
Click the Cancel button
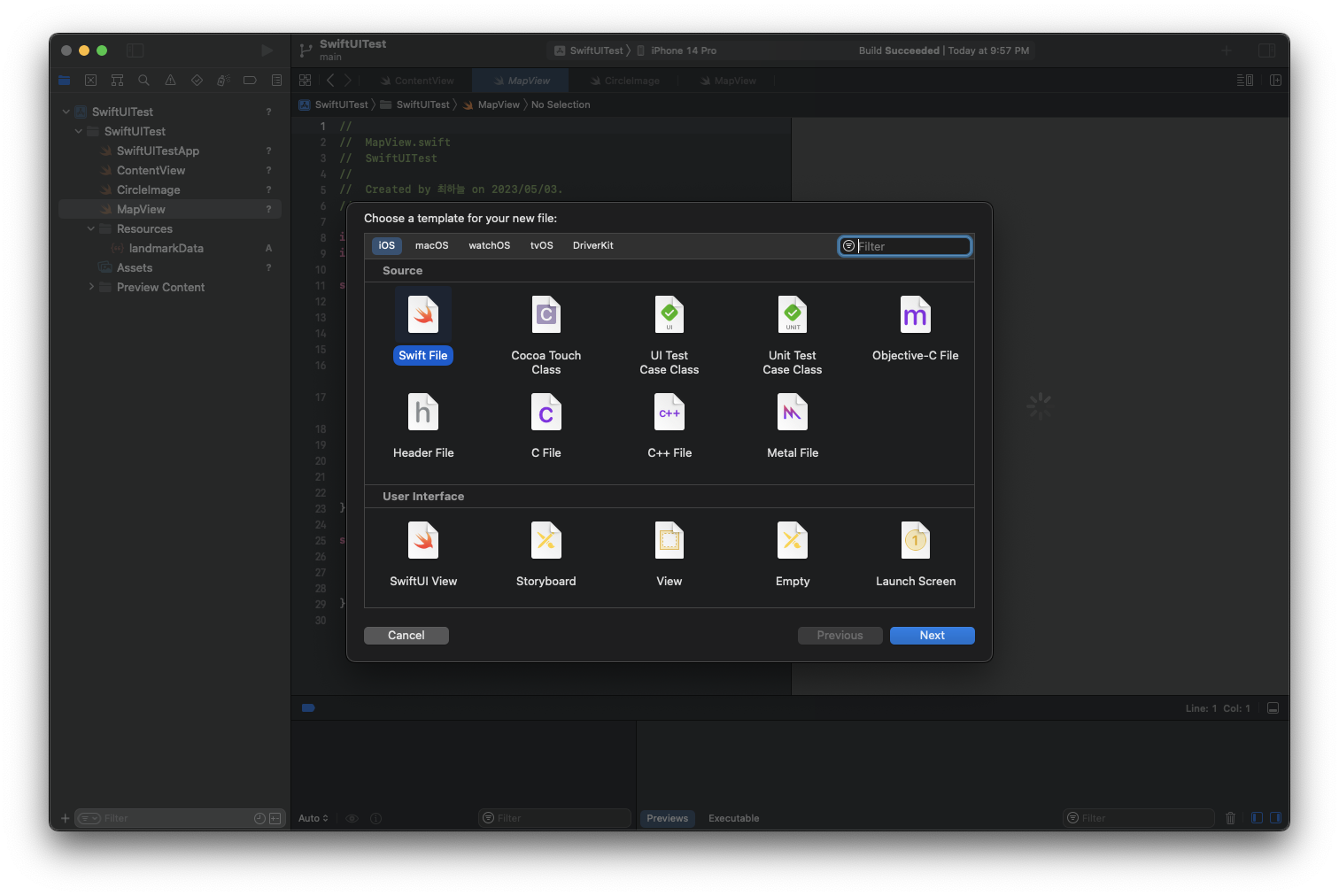(x=406, y=636)
